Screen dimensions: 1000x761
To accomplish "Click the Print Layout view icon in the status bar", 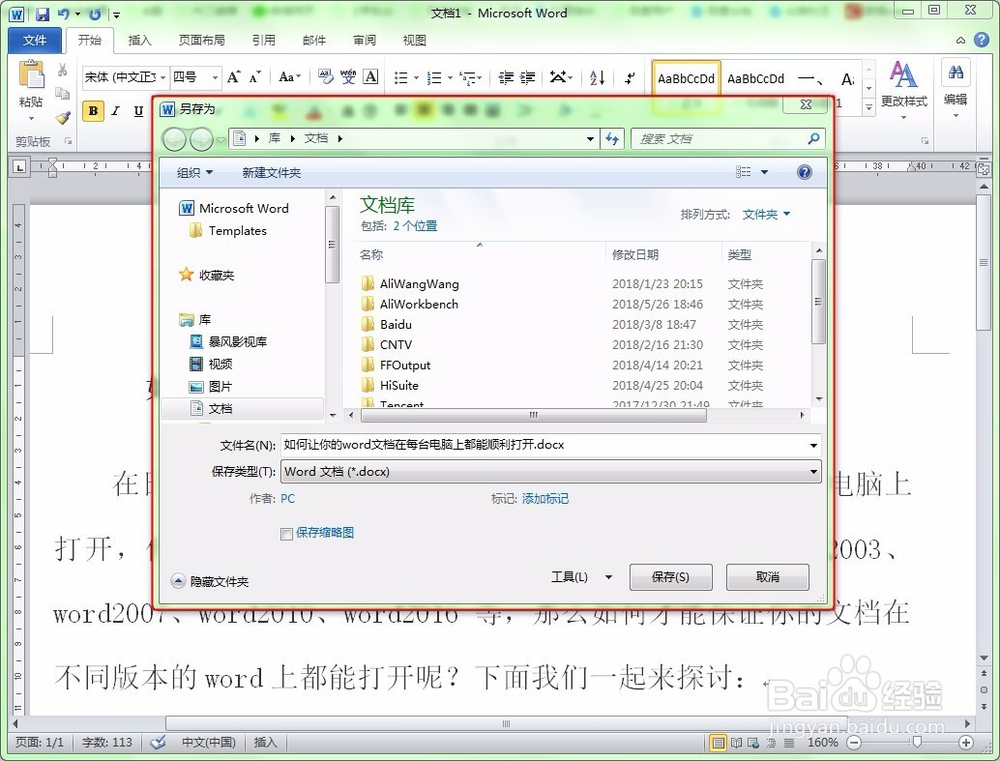I will [x=718, y=743].
